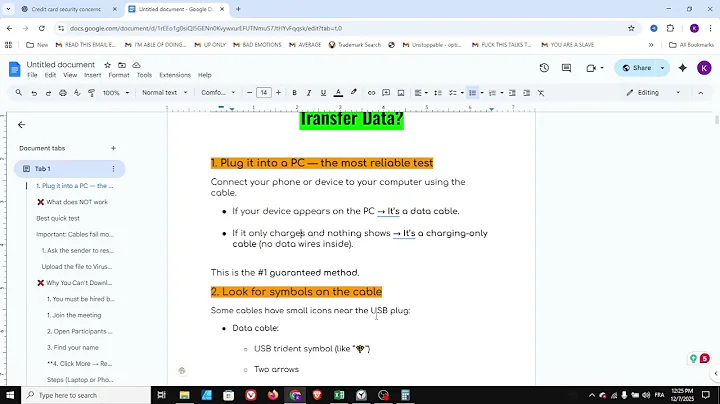Click the insert image icon

pos(401,93)
